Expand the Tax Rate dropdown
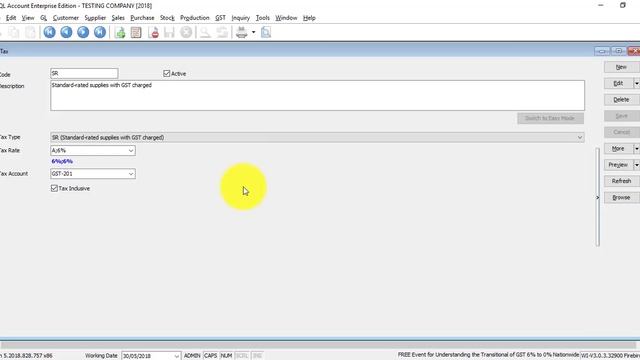 point(131,151)
